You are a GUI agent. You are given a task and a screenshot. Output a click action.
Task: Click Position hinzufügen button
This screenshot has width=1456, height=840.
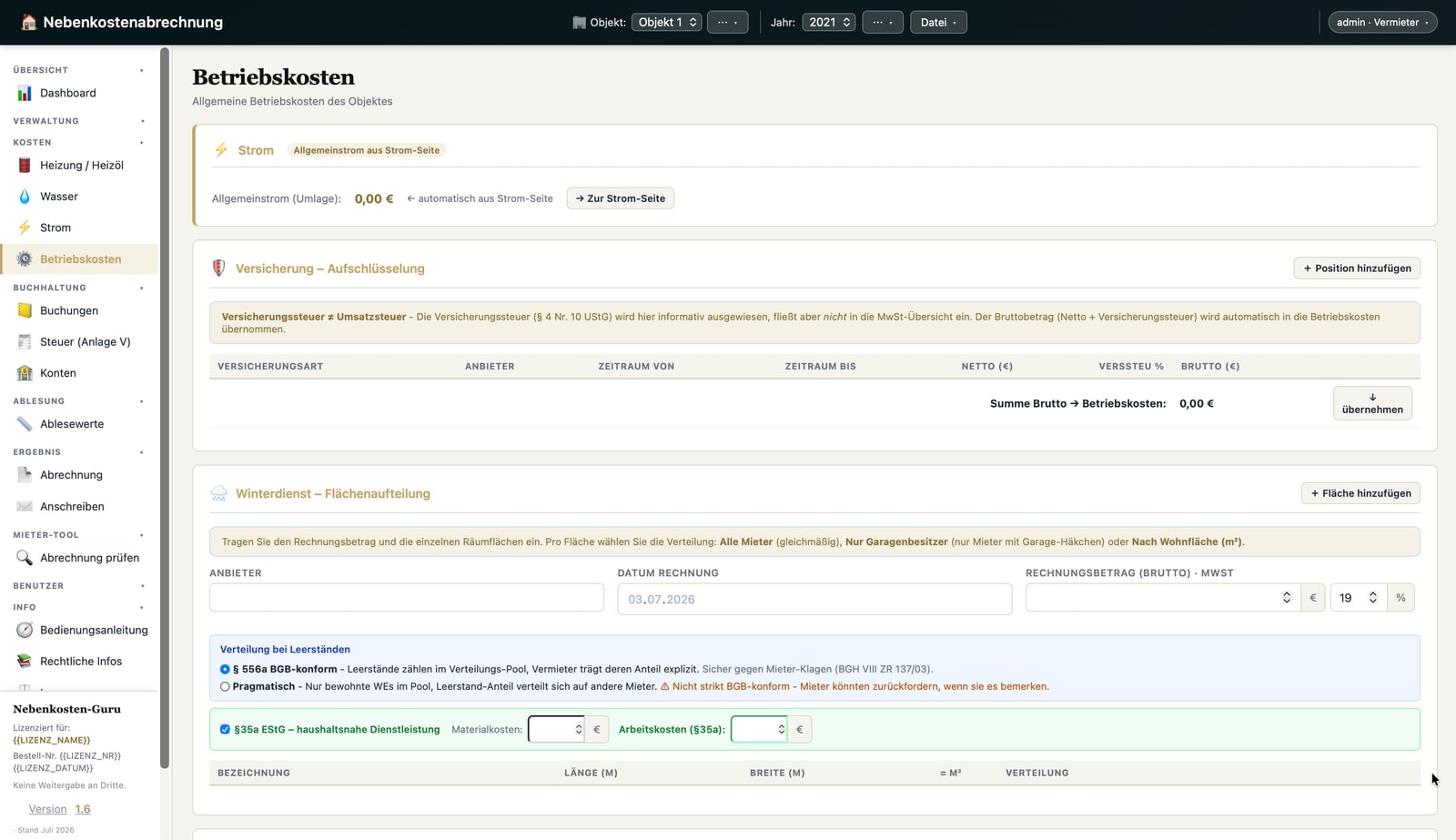(x=1357, y=268)
